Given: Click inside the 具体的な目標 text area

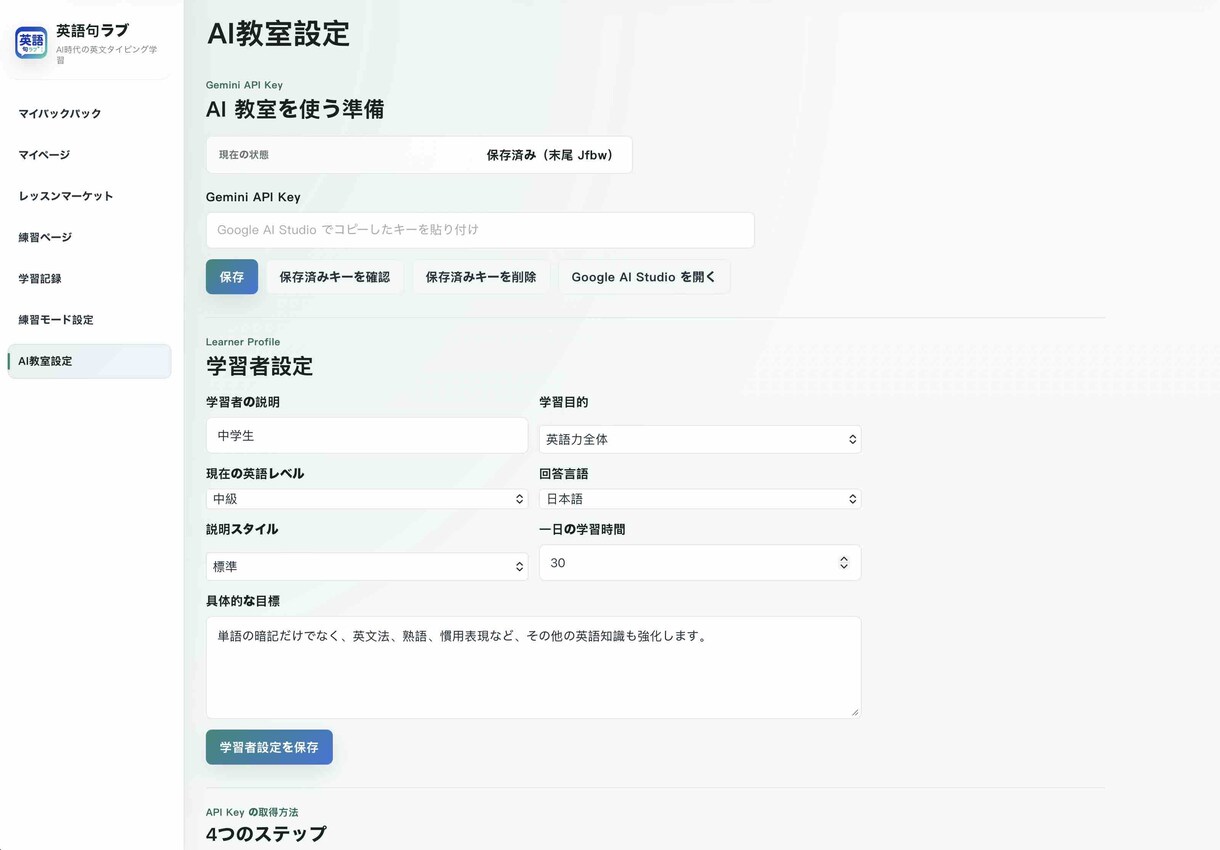Looking at the screenshot, I should coord(533,667).
